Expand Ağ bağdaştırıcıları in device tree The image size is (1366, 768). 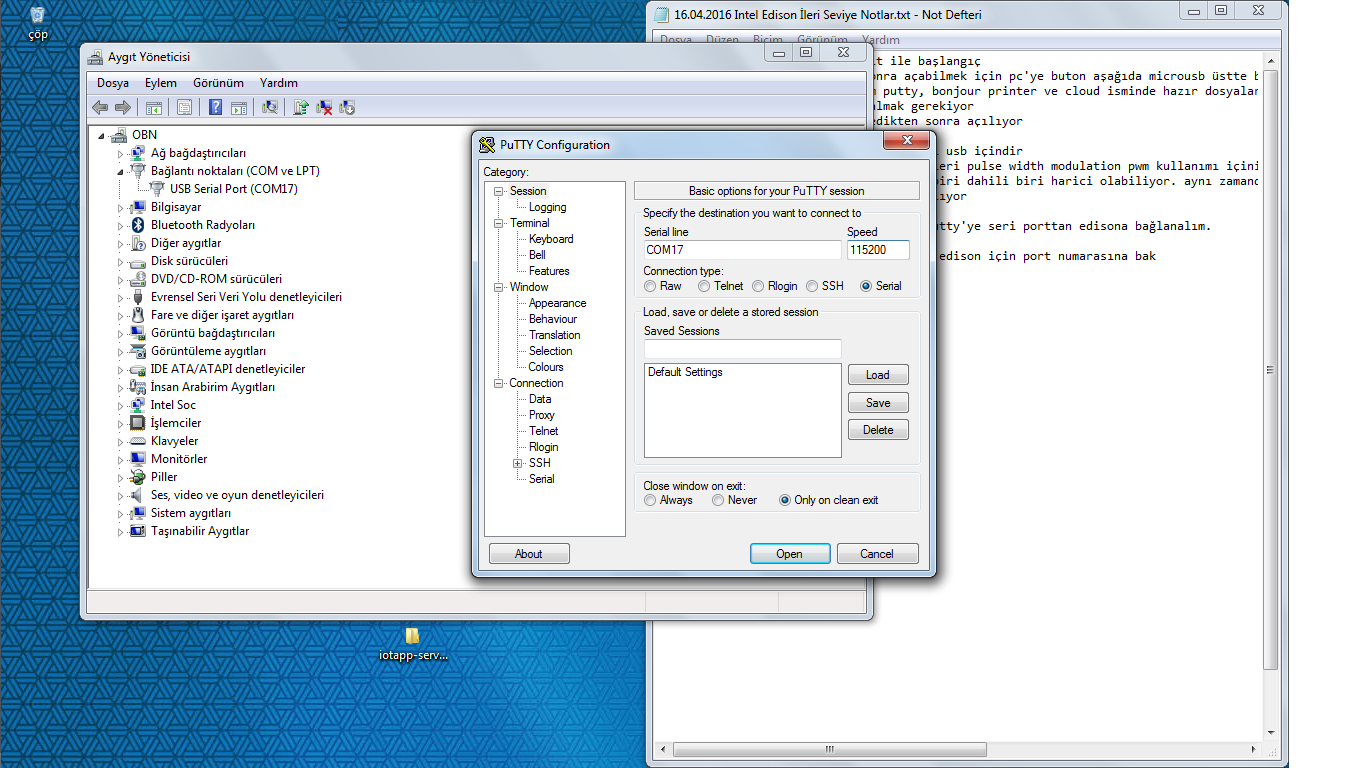coord(121,154)
